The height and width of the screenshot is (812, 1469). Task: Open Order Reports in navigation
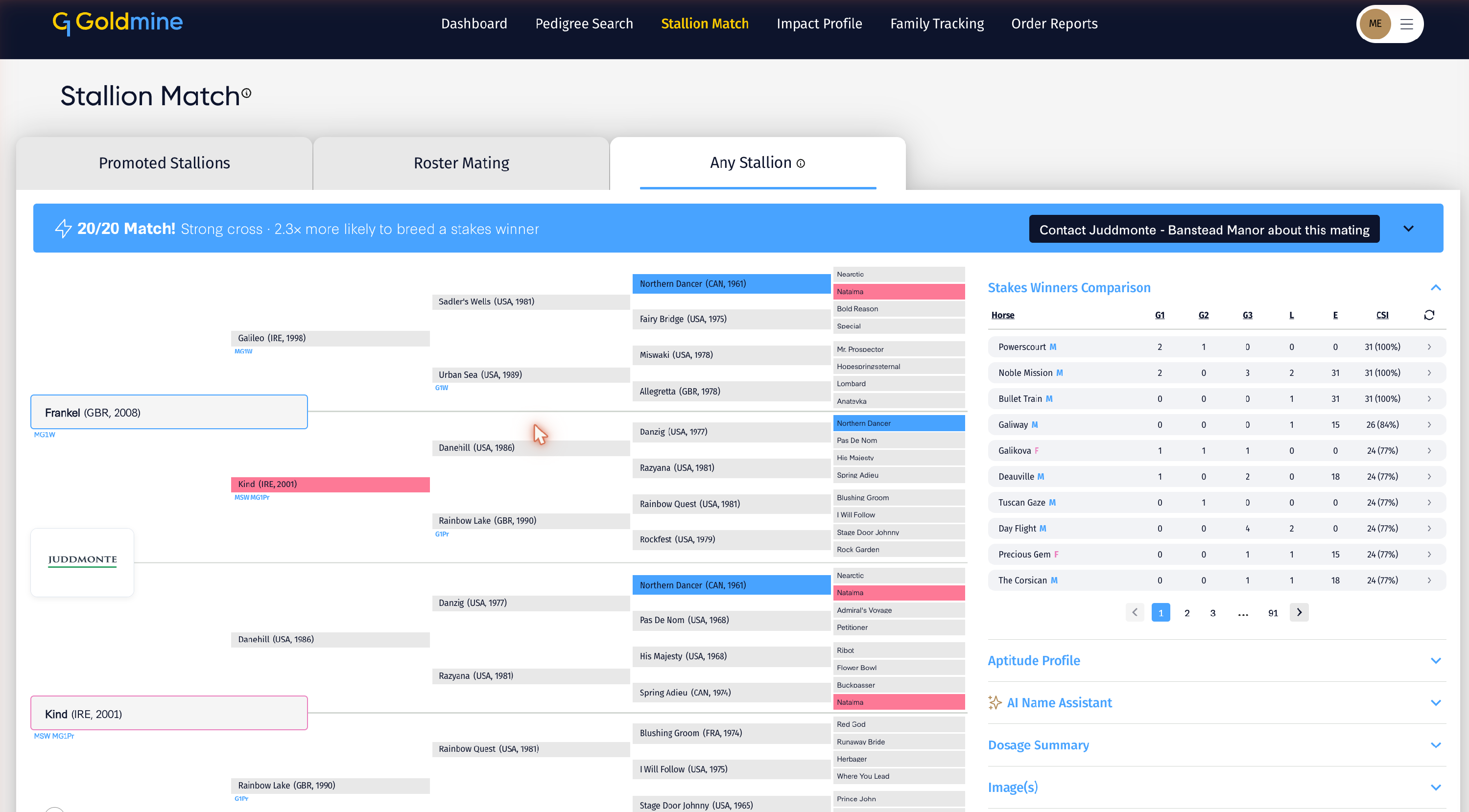[1054, 23]
